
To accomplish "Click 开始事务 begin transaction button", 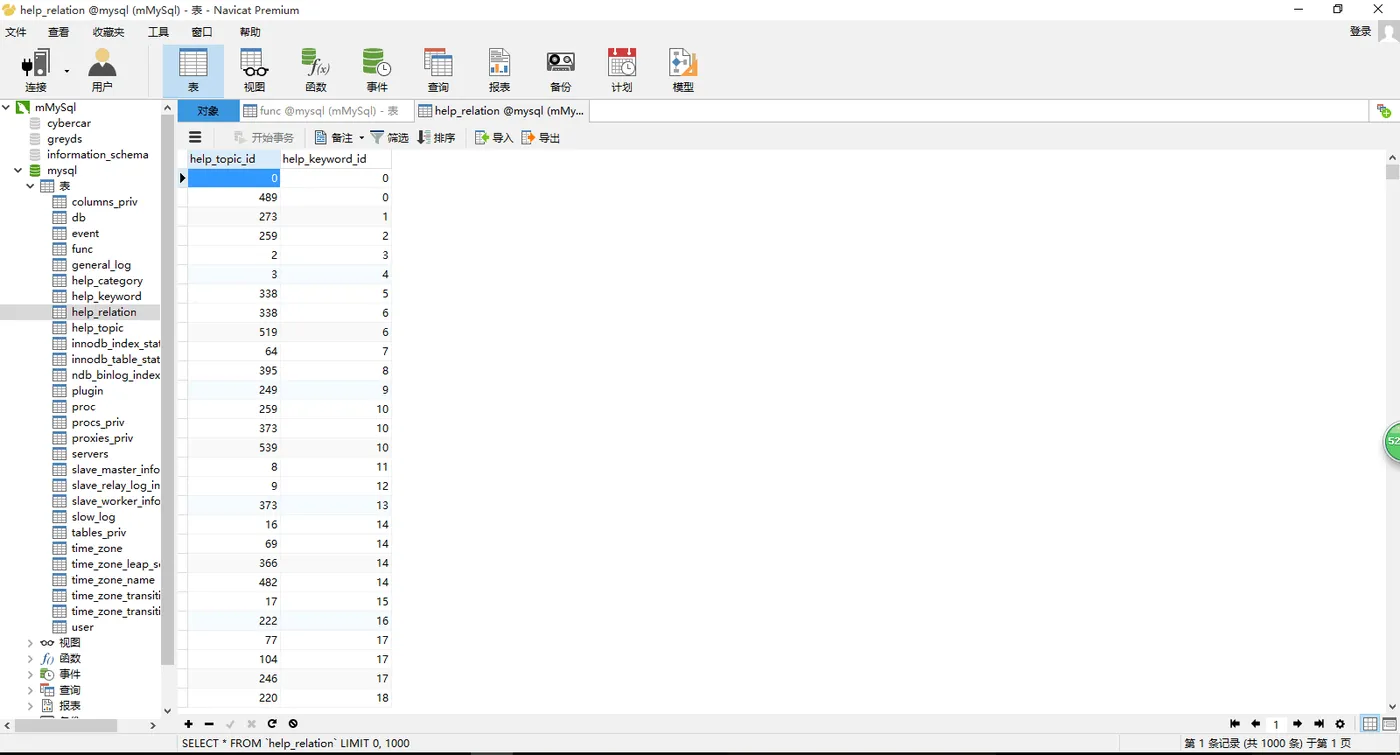I will pyautogui.click(x=264, y=138).
